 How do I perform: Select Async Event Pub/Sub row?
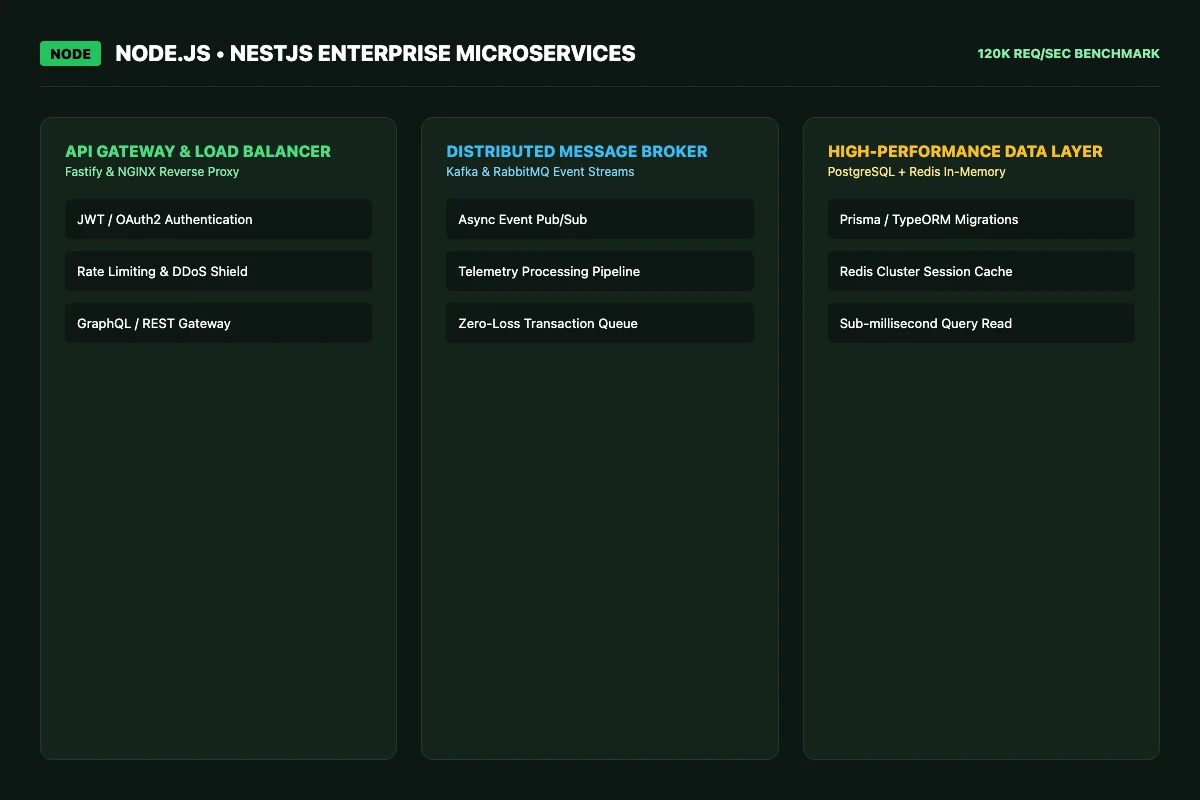point(600,219)
